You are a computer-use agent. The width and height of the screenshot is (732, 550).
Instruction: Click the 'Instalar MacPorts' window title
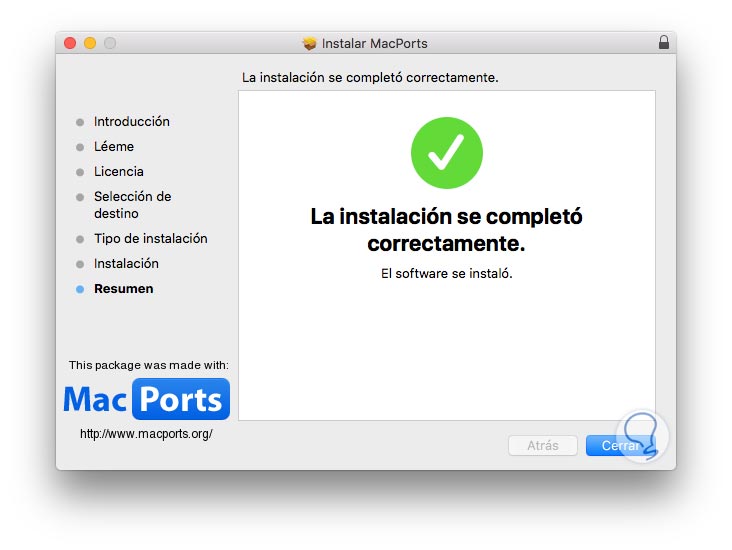pyautogui.click(x=374, y=43)
